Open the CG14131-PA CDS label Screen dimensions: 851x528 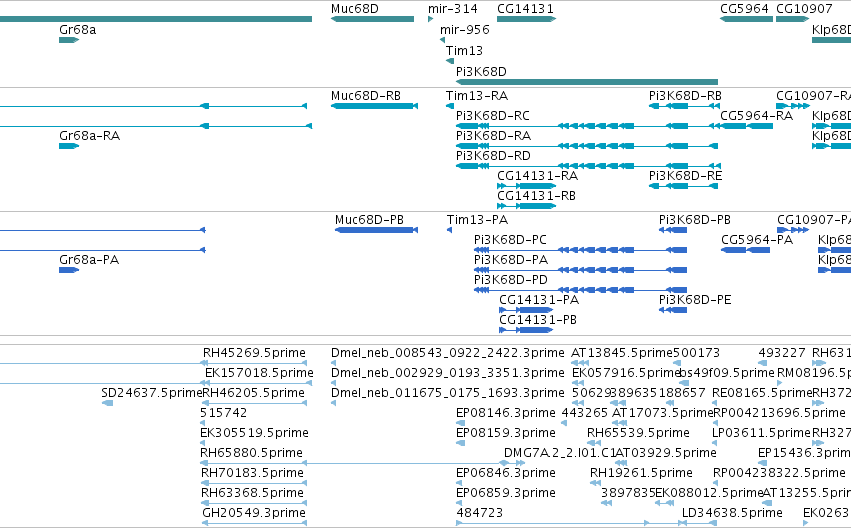pos(539,300)
